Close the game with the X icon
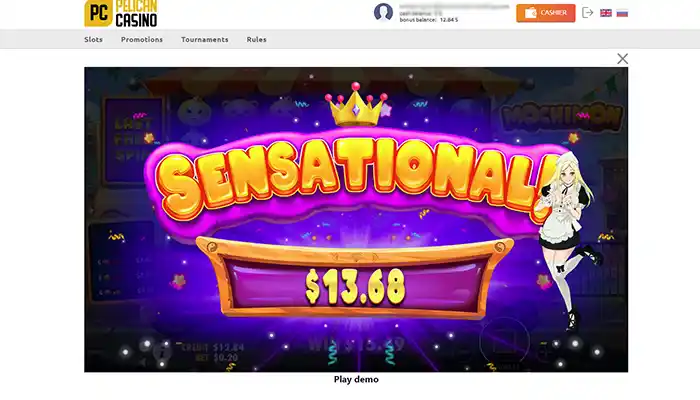This screenshot has width=700, height=400. tap(622, 58)
